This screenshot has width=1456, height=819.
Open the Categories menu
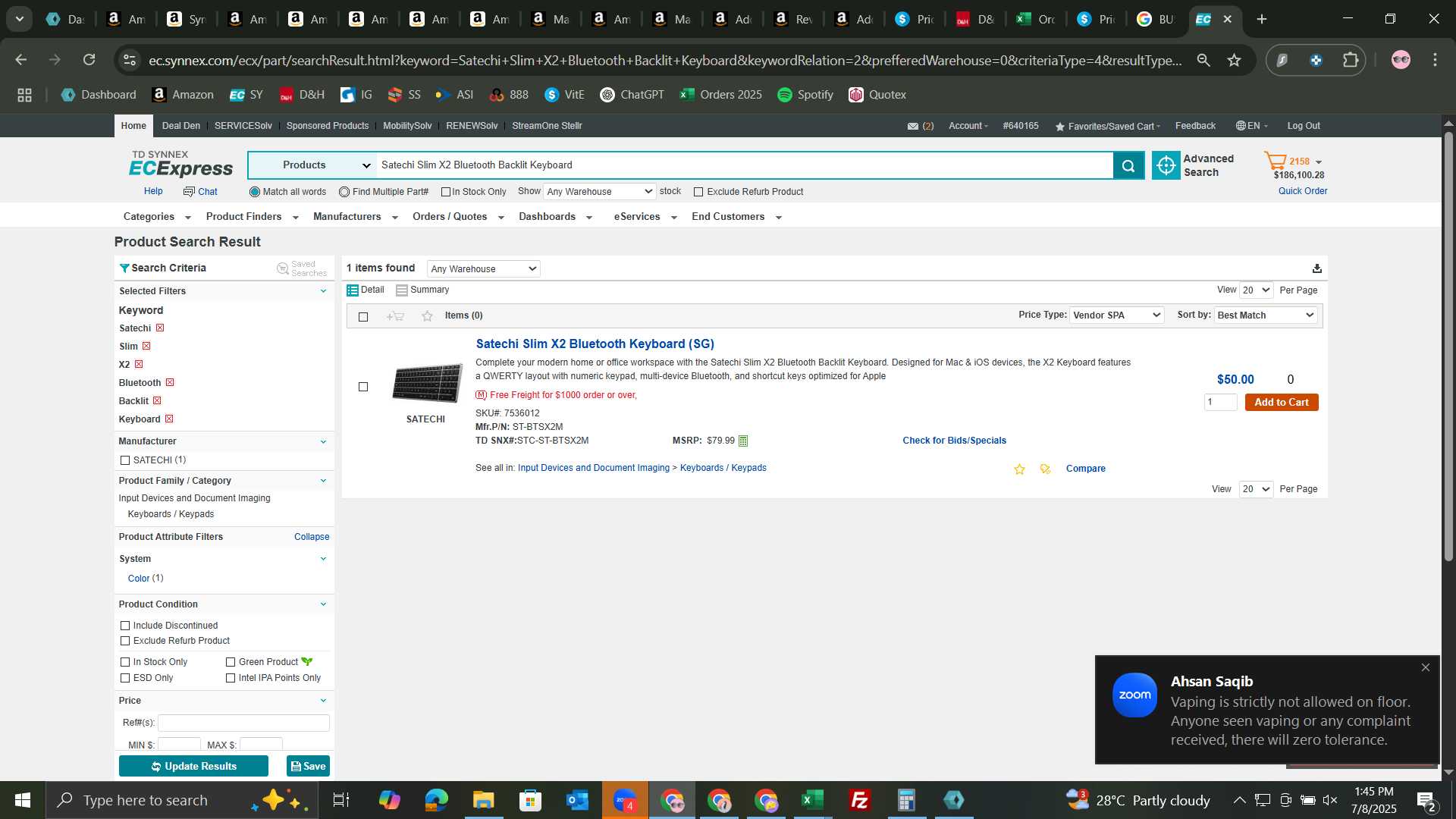(x=157, y=217)
